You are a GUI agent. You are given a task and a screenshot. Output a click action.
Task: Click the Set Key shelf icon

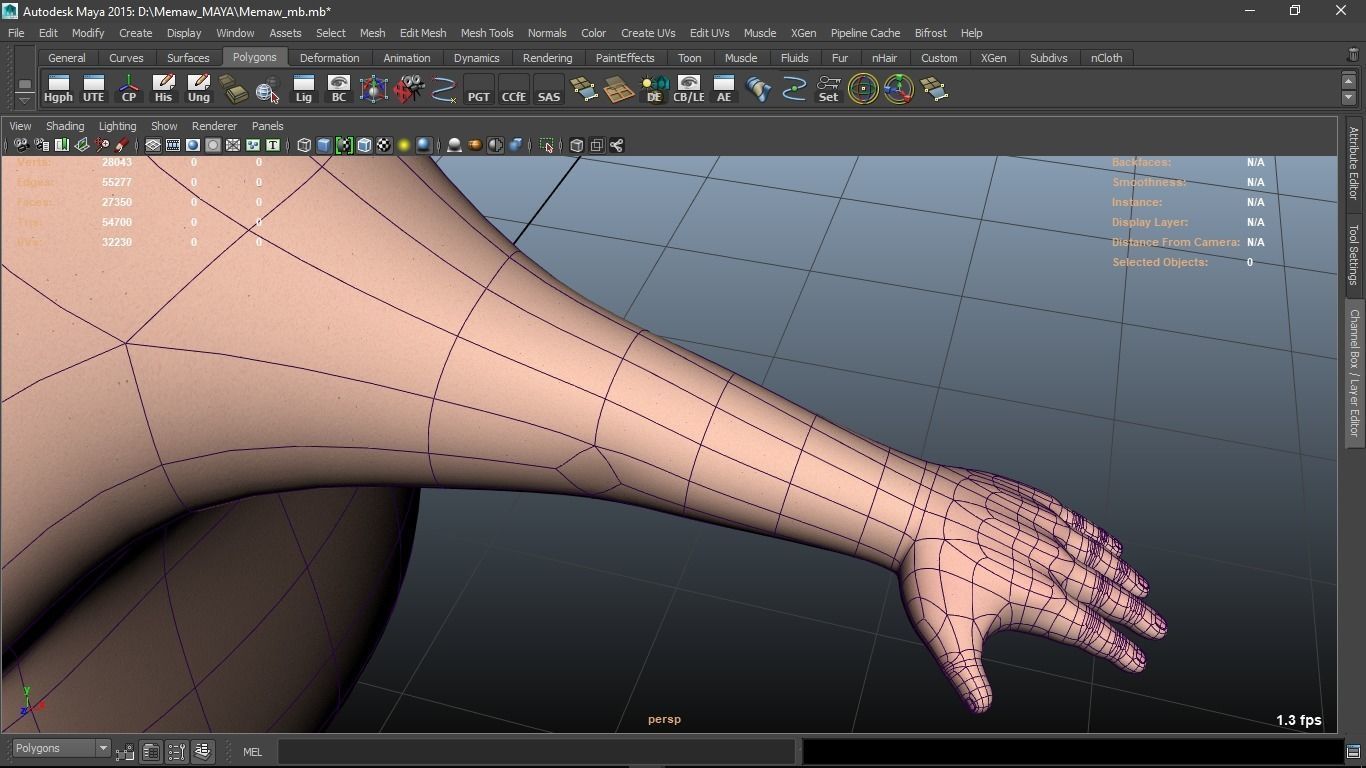coord(828,89)
